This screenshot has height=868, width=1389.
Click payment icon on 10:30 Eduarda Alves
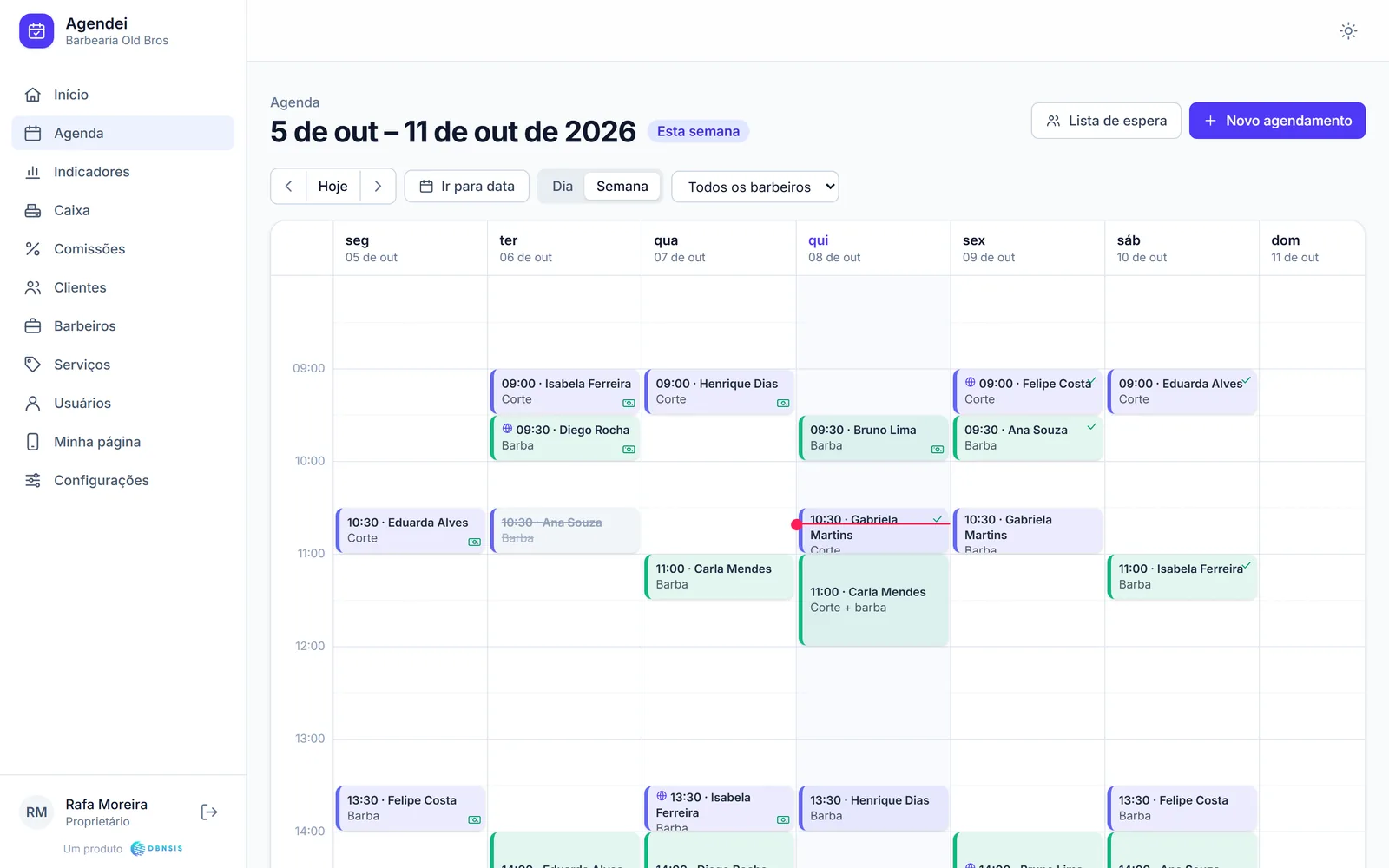475,542
